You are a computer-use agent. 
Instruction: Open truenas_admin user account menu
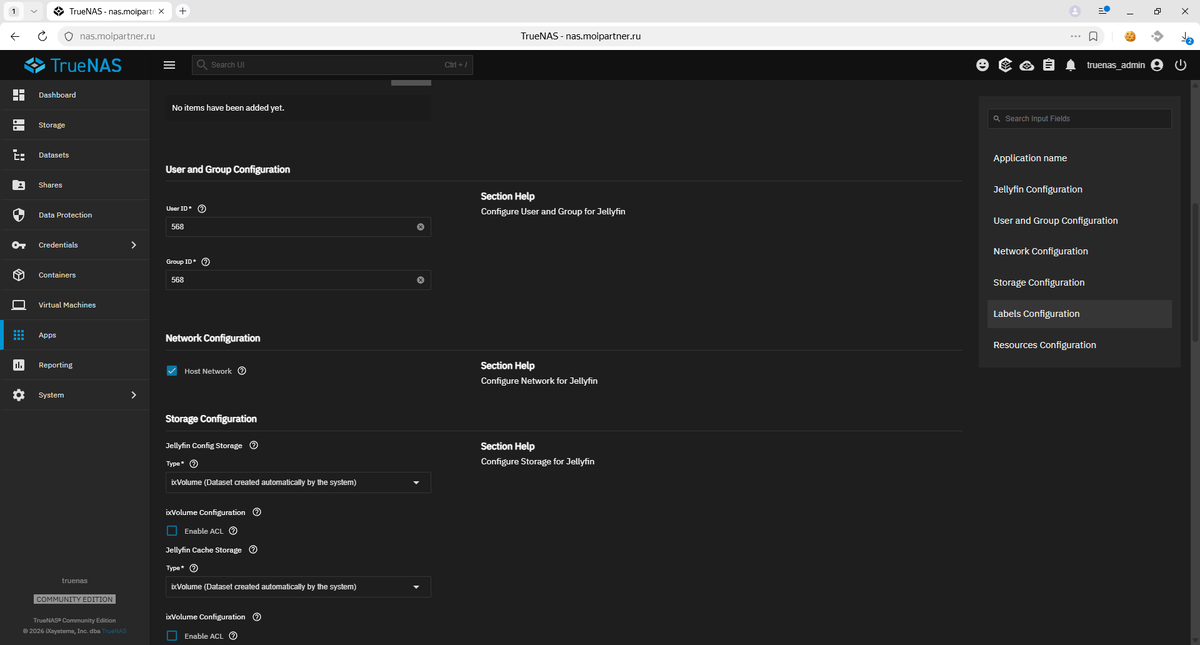pyautogui.click(x=1125, y=65)
